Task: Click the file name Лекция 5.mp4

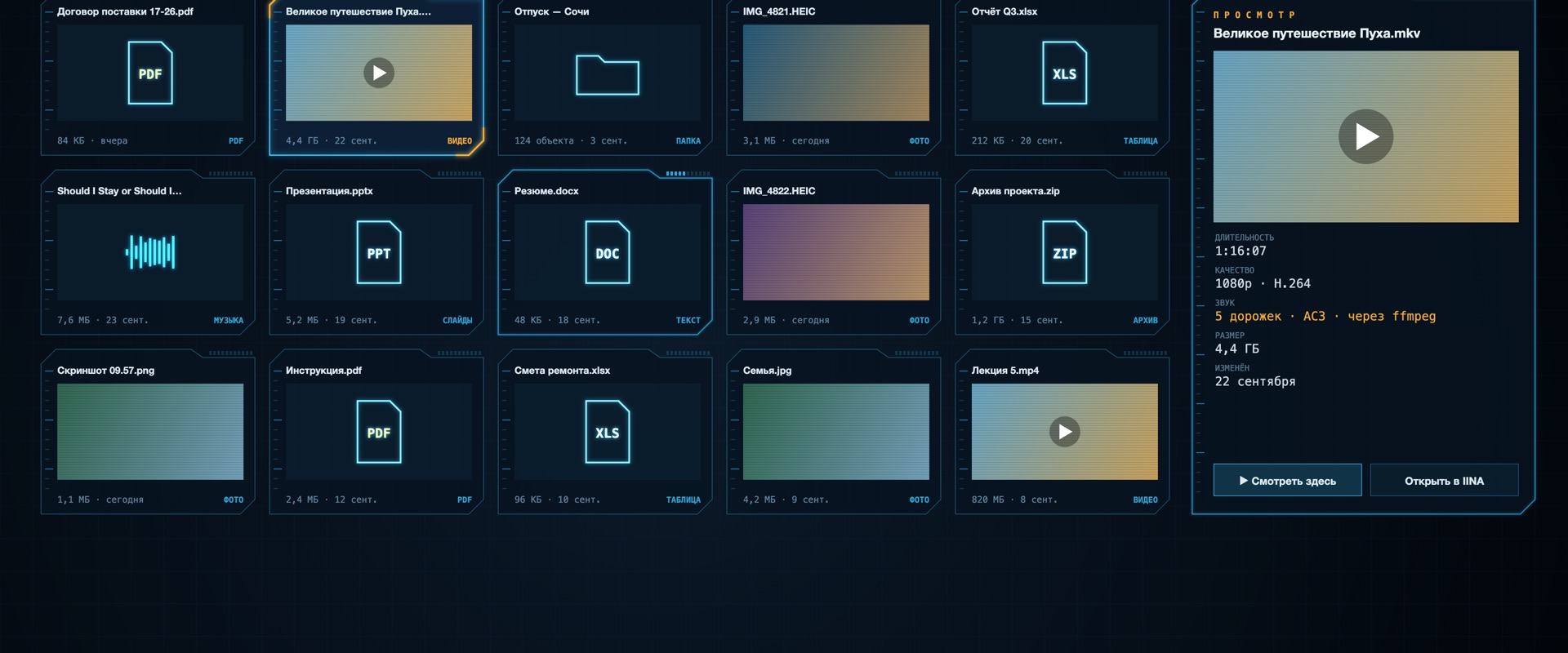Action: click(1005, 371)
